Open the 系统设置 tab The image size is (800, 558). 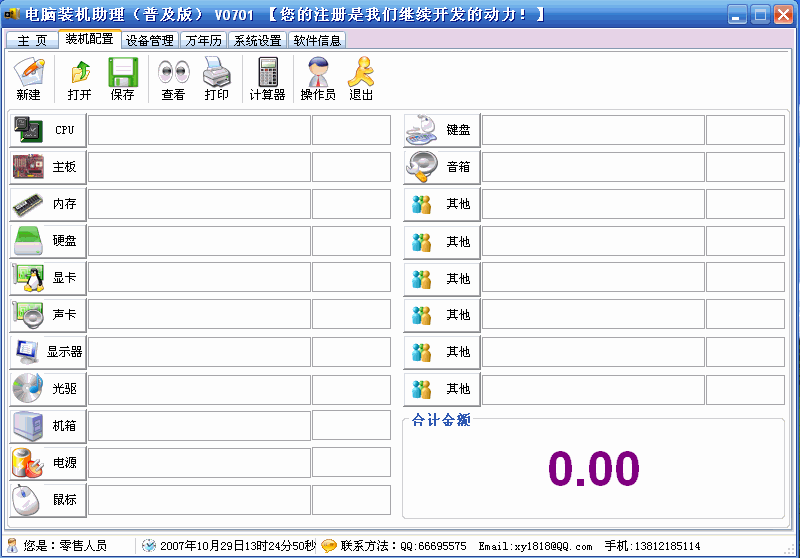(x=257, y=41)
